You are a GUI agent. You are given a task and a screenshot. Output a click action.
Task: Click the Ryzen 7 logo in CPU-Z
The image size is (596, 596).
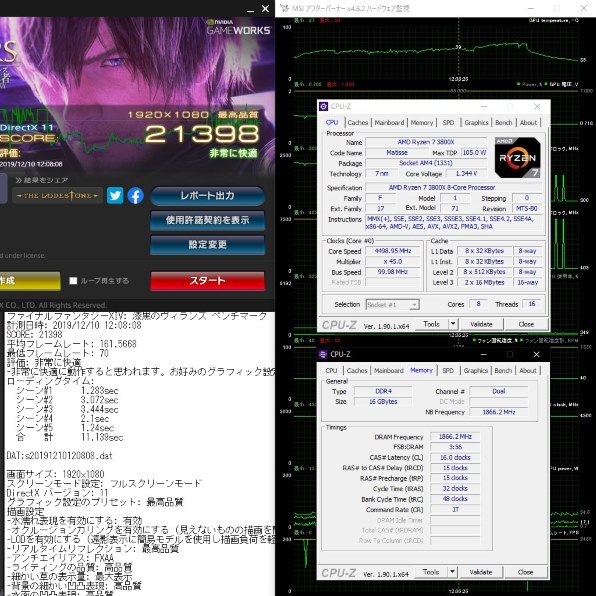[x=517, y=158]
